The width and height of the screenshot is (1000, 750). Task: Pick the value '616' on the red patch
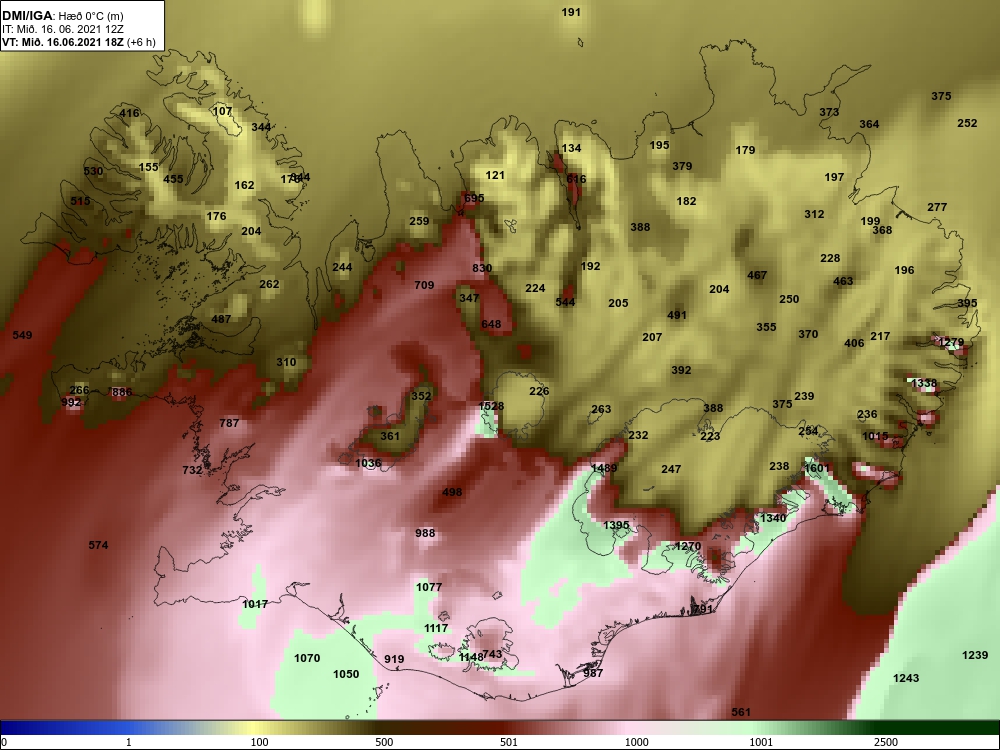click(576, 179)
